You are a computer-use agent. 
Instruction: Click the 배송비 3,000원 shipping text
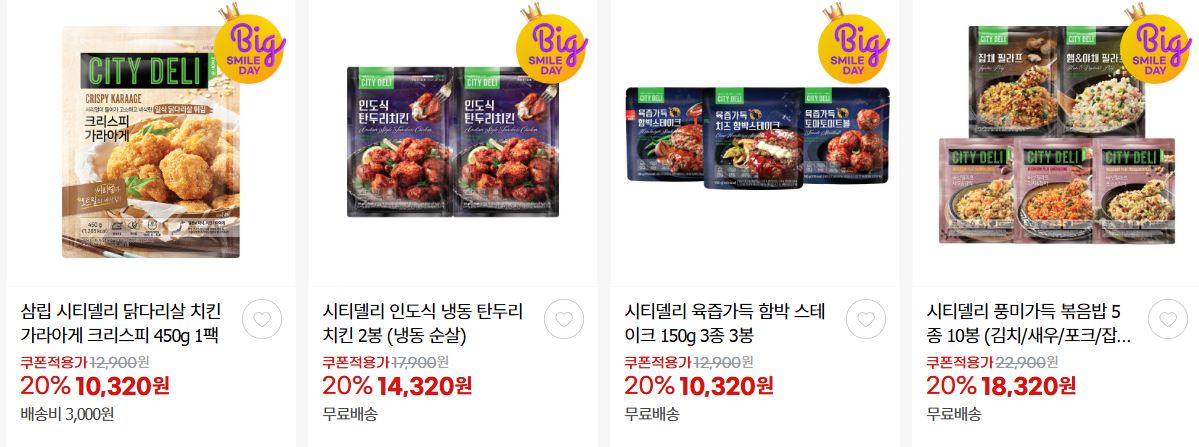pos(68,414)
